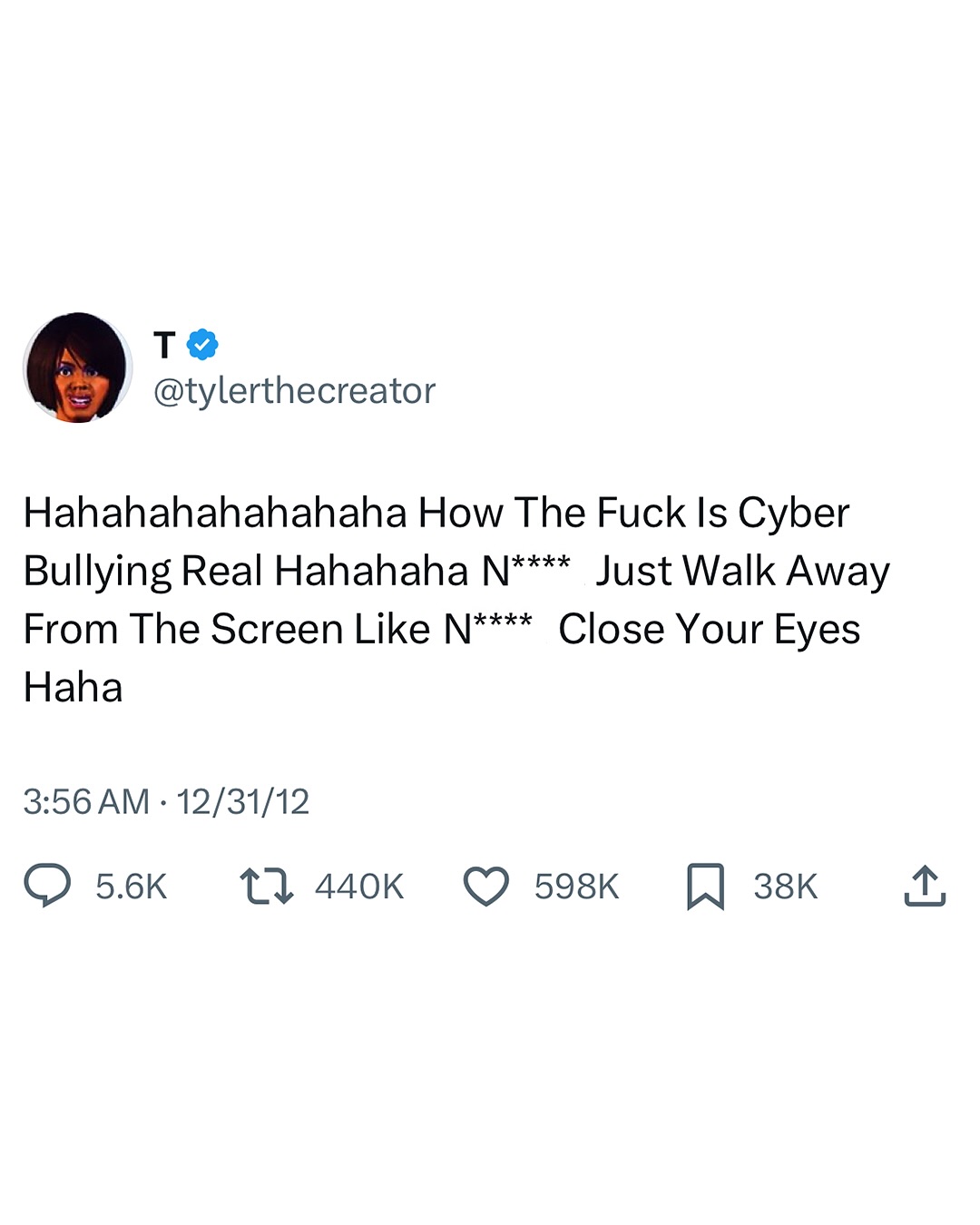The width and height of the screenshot is (980, 1225).
Task: Click the display name T
Action: pos(164,345)
